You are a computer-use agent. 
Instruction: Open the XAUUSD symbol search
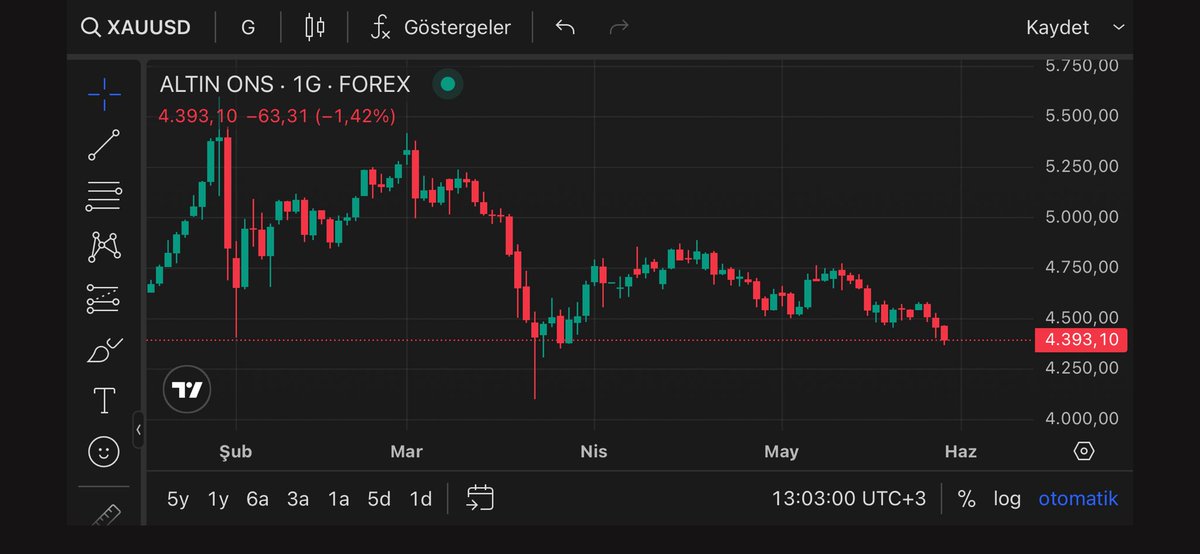pos(136,27)
